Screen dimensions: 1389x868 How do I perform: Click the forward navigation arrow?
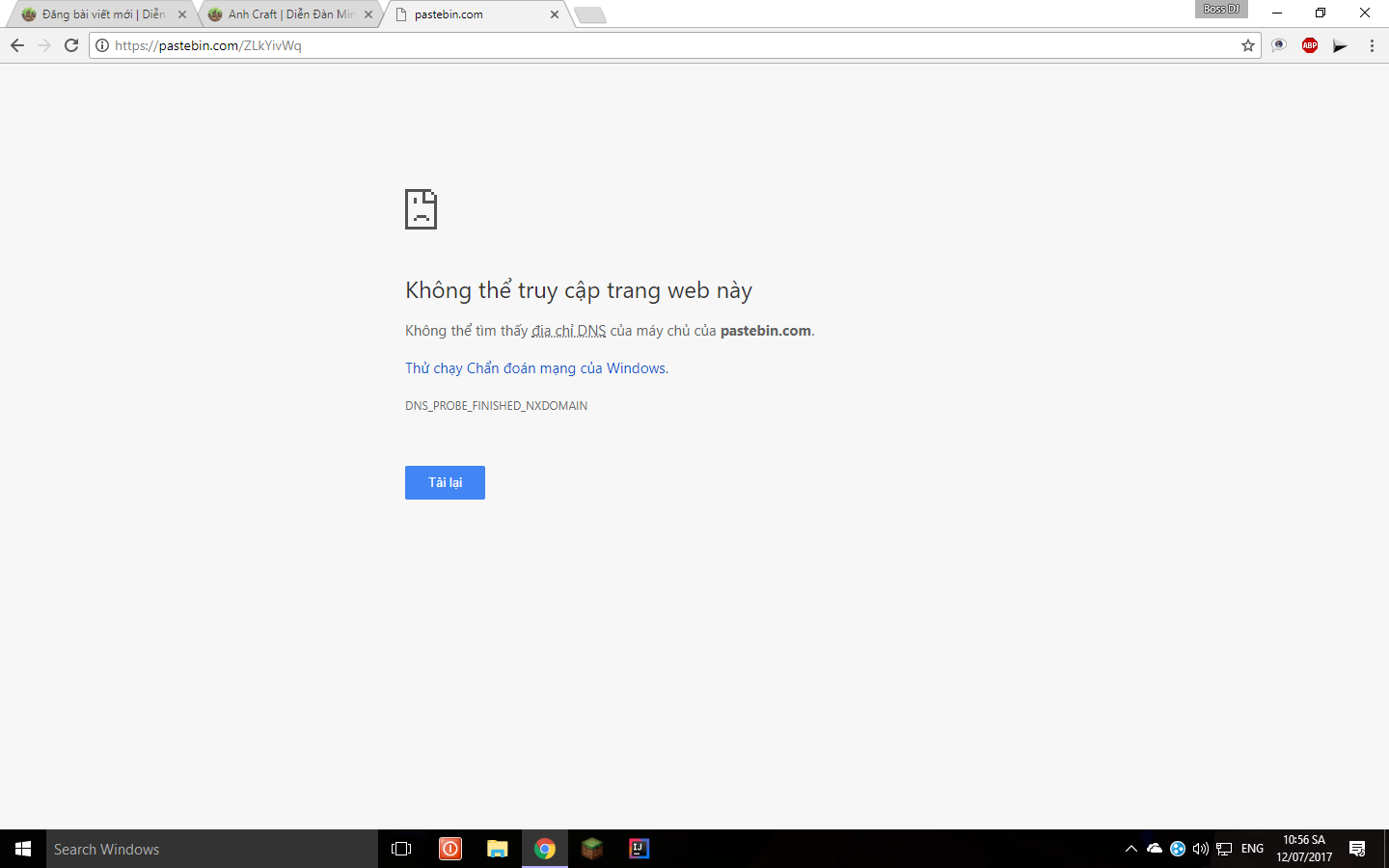coord(44,45)
